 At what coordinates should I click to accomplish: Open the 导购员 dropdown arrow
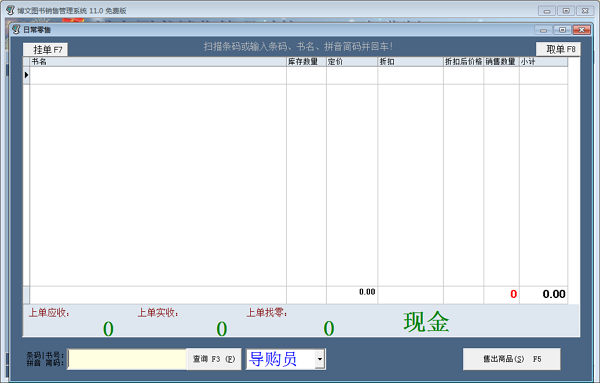coord(320,359)
